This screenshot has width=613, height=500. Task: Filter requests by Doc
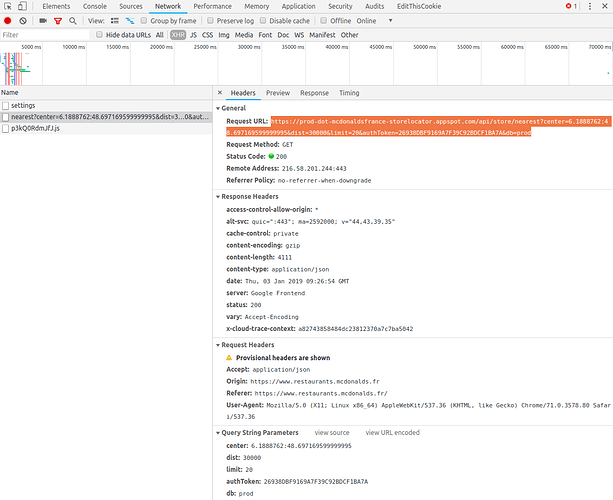click(283, 35)
